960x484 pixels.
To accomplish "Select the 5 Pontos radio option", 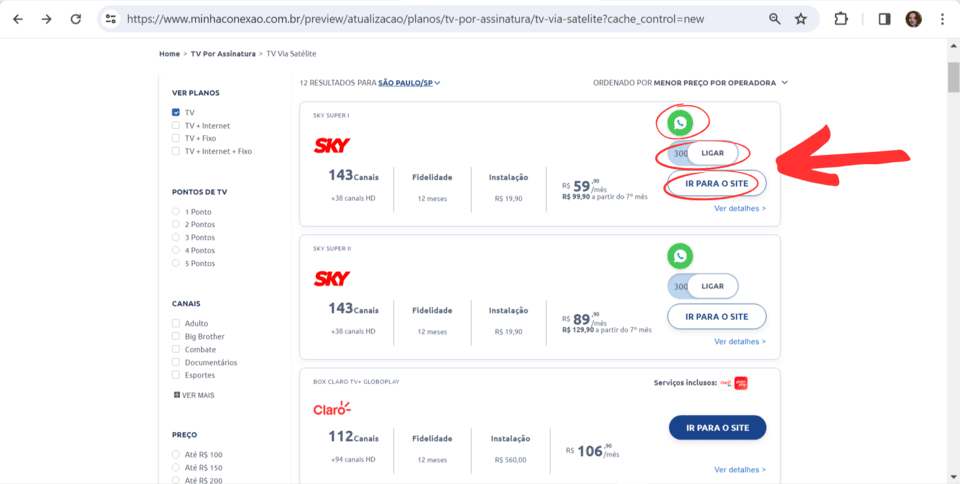I will click(x=176, y=263).
